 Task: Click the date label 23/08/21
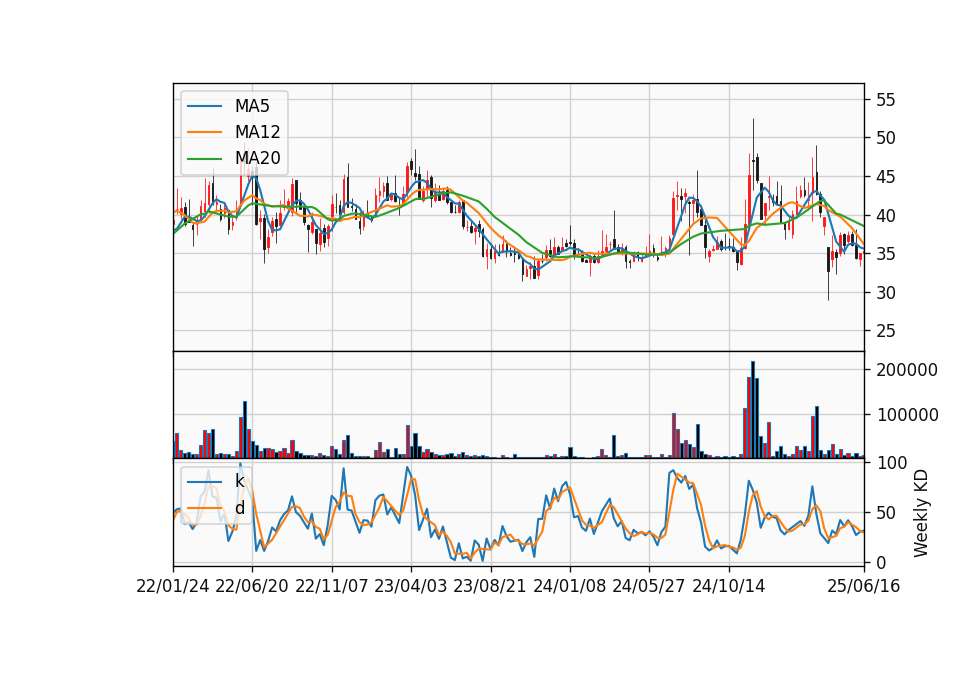pos(490,586)
